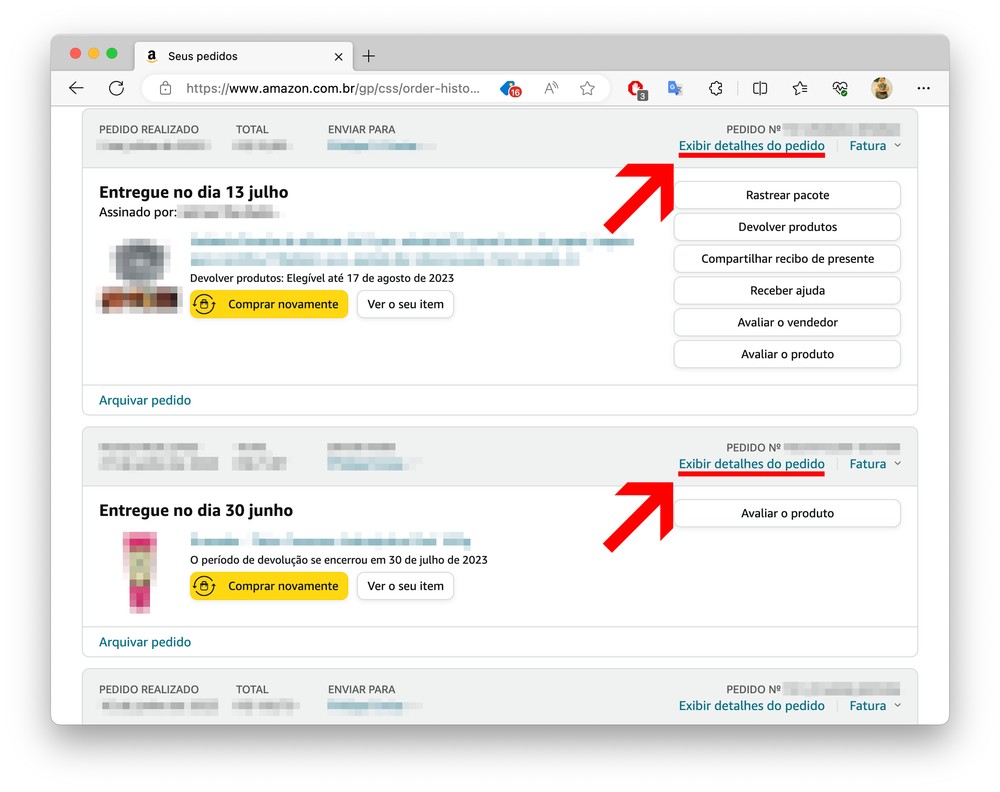Click Comprar novamente for July 13 order
This screenshot has width=1000, height=792.
269,304
